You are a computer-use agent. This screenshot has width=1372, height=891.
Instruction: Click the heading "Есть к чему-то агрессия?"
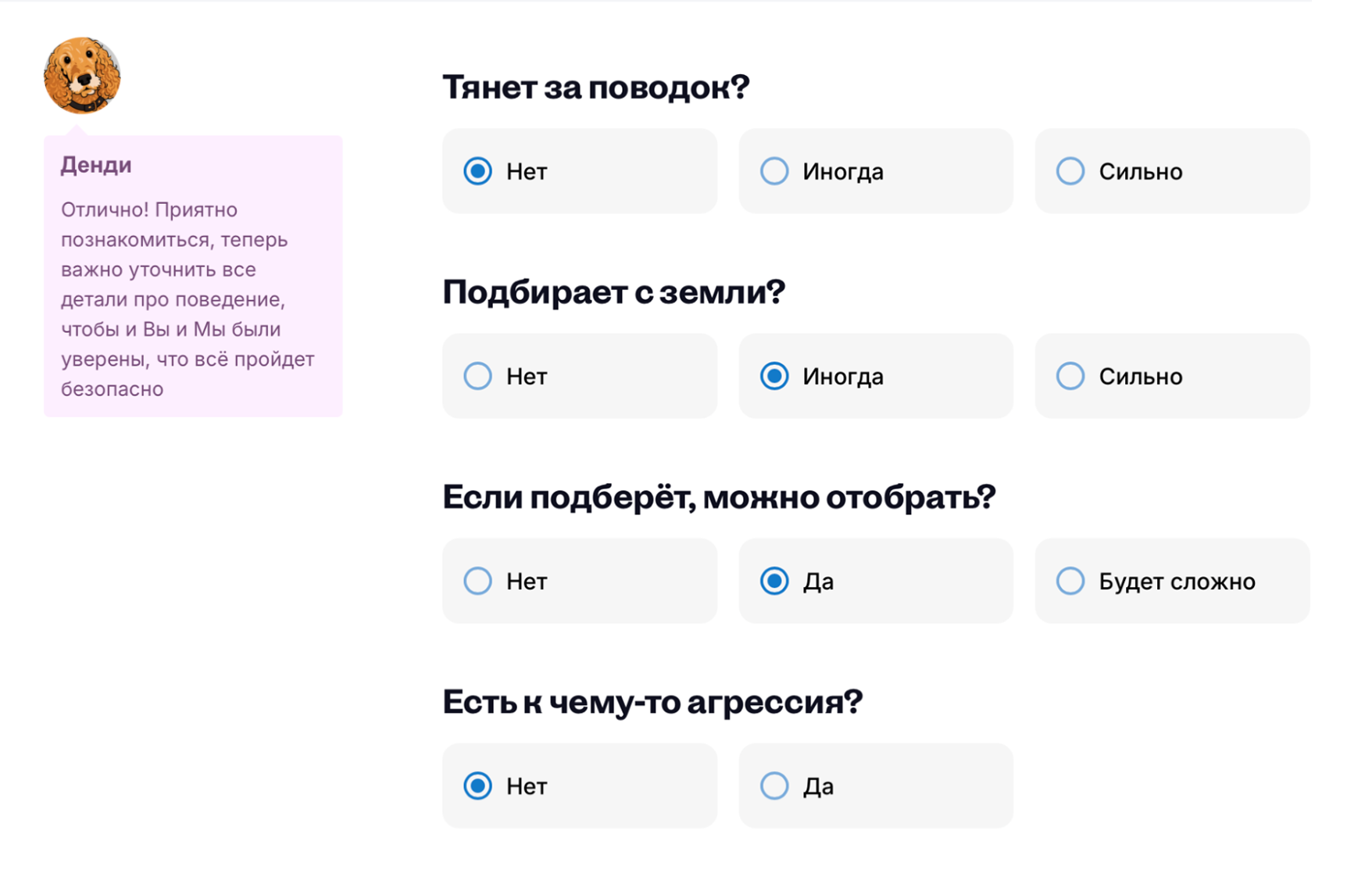coord(653,702)
